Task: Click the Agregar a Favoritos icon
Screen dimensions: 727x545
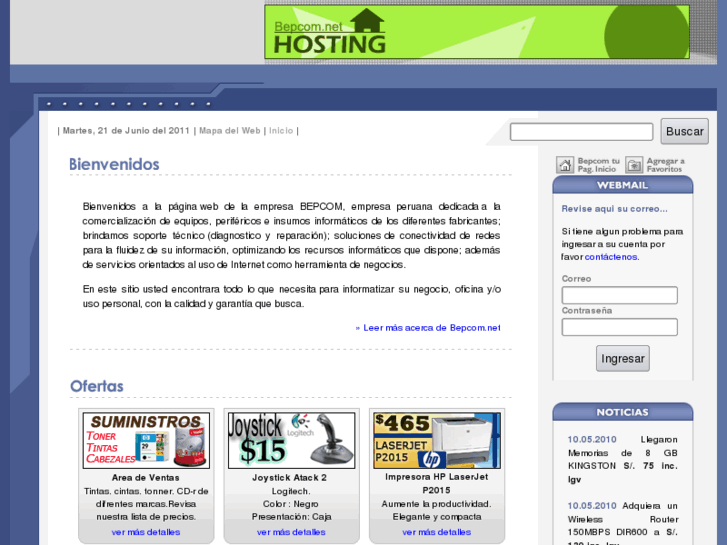Action: pos(634,165)
